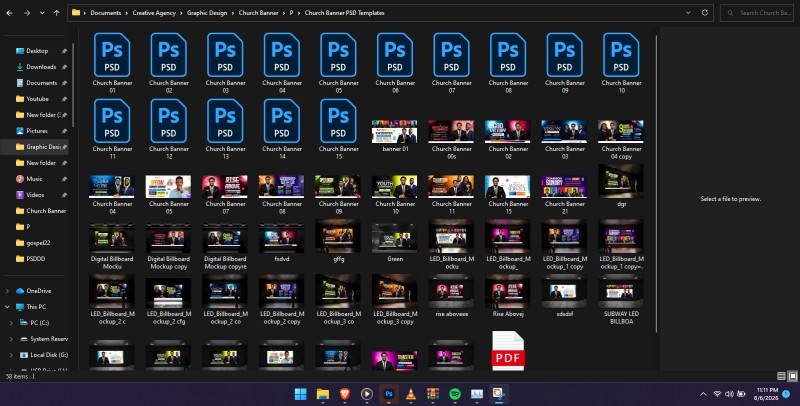Select the Church Banner 12 PSD file
Screen dimensions: 800x406
168,129
